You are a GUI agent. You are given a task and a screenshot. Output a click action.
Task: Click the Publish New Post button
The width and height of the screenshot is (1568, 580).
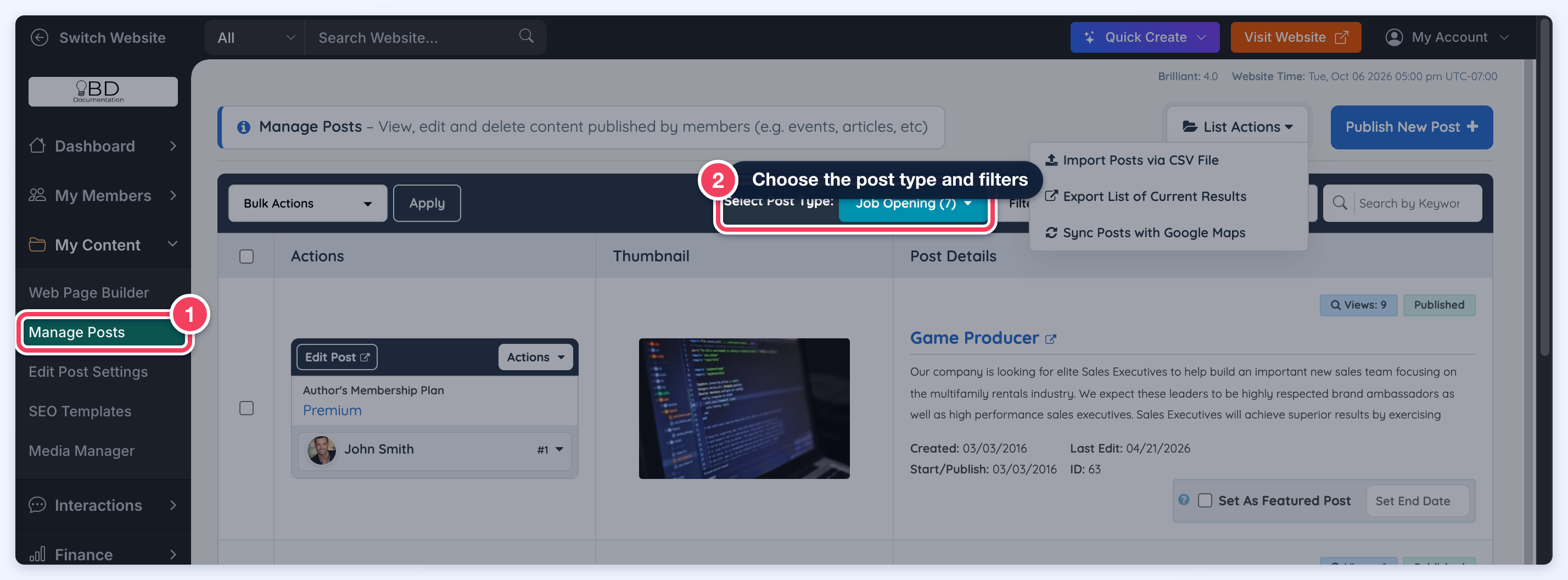(1412, 127)
